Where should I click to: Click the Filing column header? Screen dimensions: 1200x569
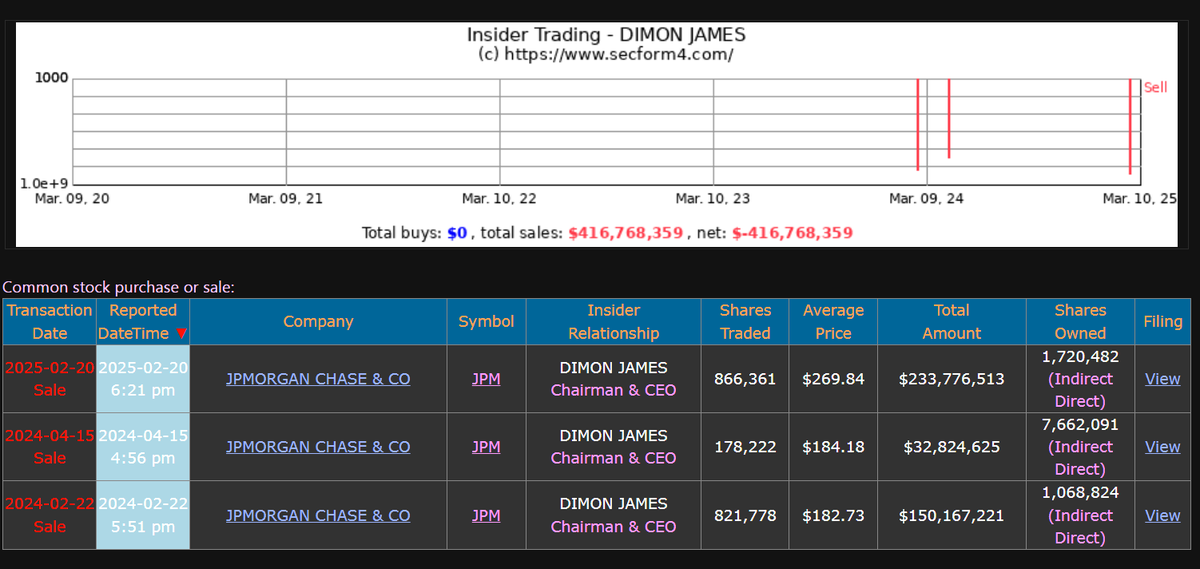[1162, 322]
